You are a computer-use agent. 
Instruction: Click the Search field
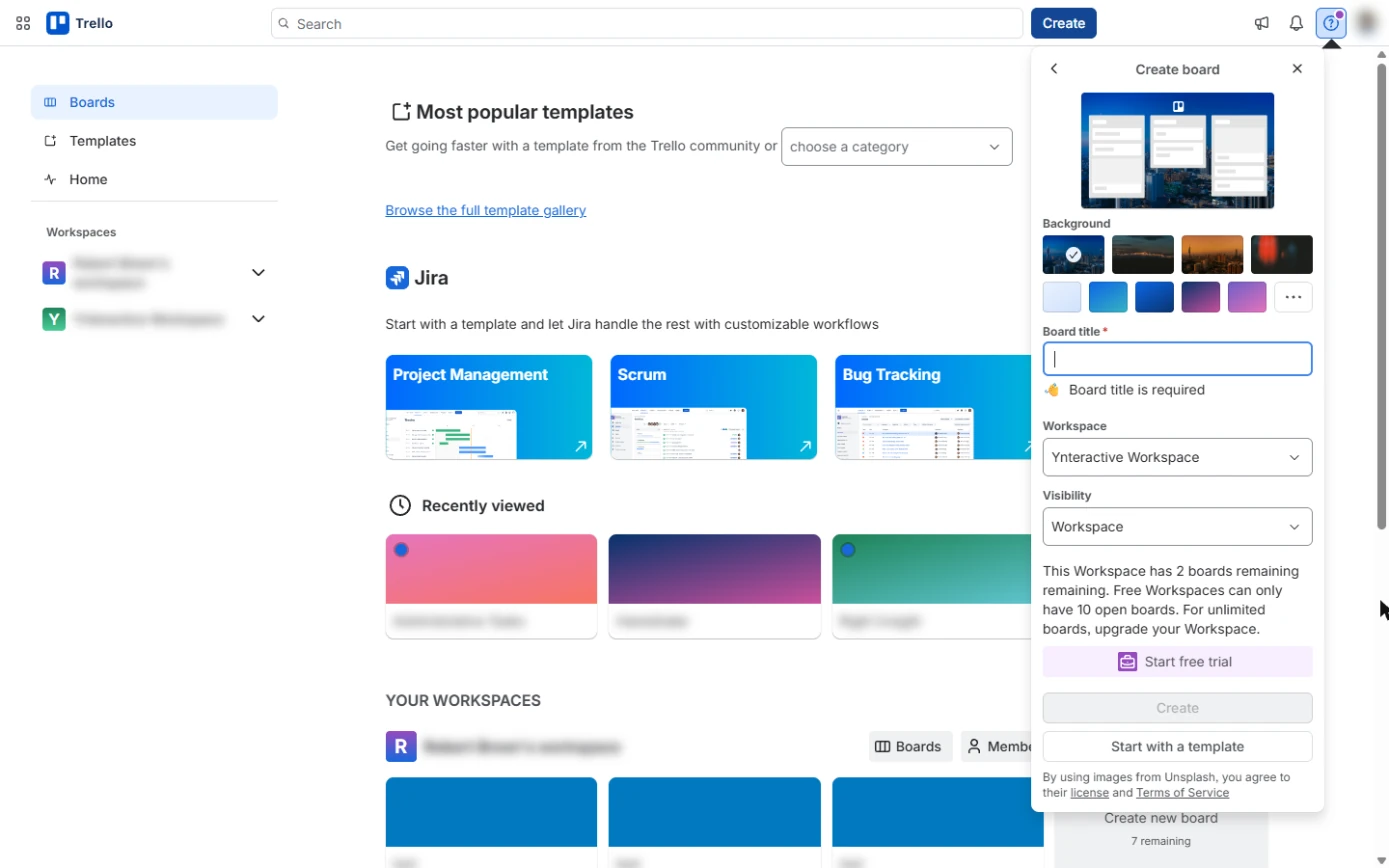pos(647,23)
